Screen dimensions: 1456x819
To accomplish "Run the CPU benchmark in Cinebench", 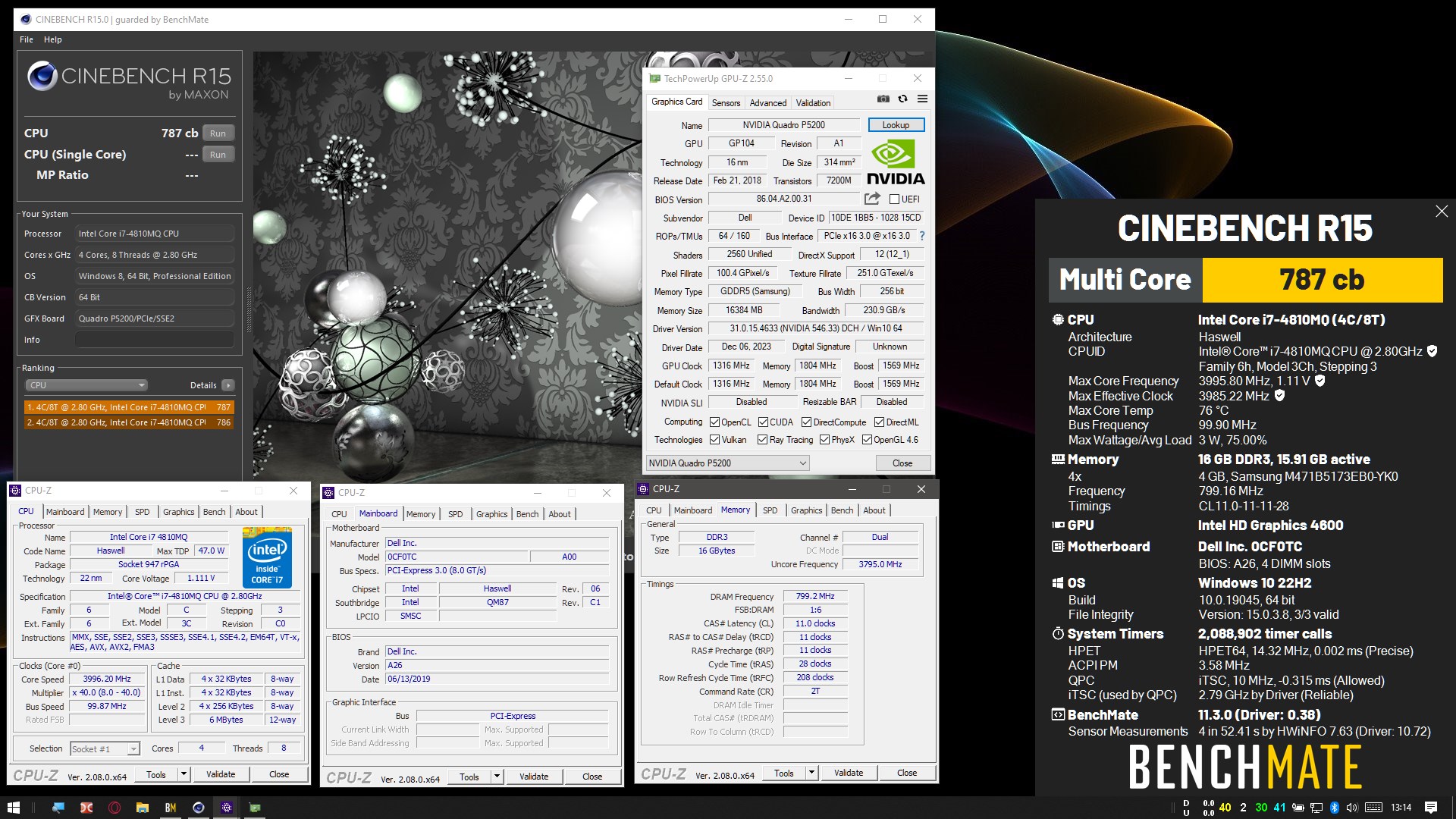I will [218, 133].
